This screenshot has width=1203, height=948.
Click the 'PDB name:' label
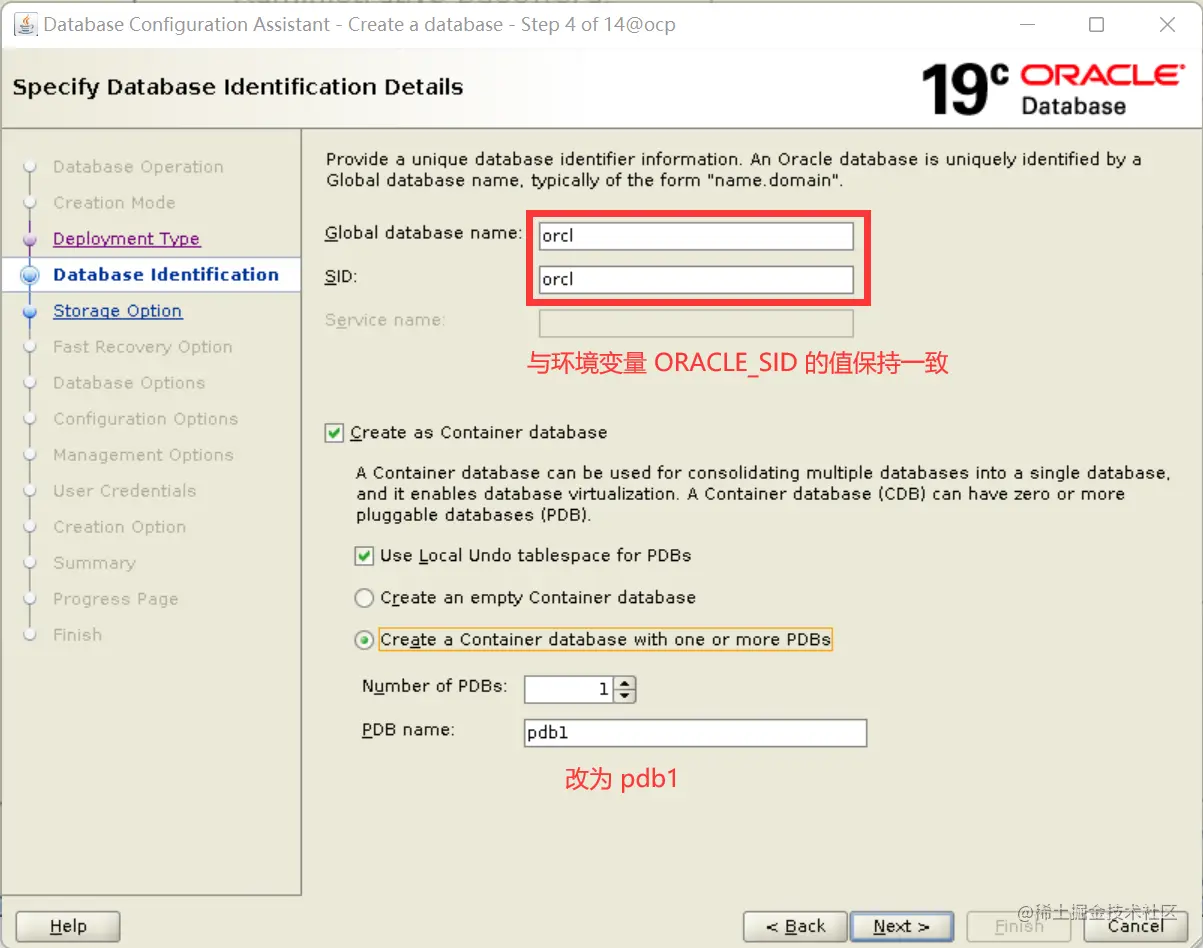coord(408,730)
